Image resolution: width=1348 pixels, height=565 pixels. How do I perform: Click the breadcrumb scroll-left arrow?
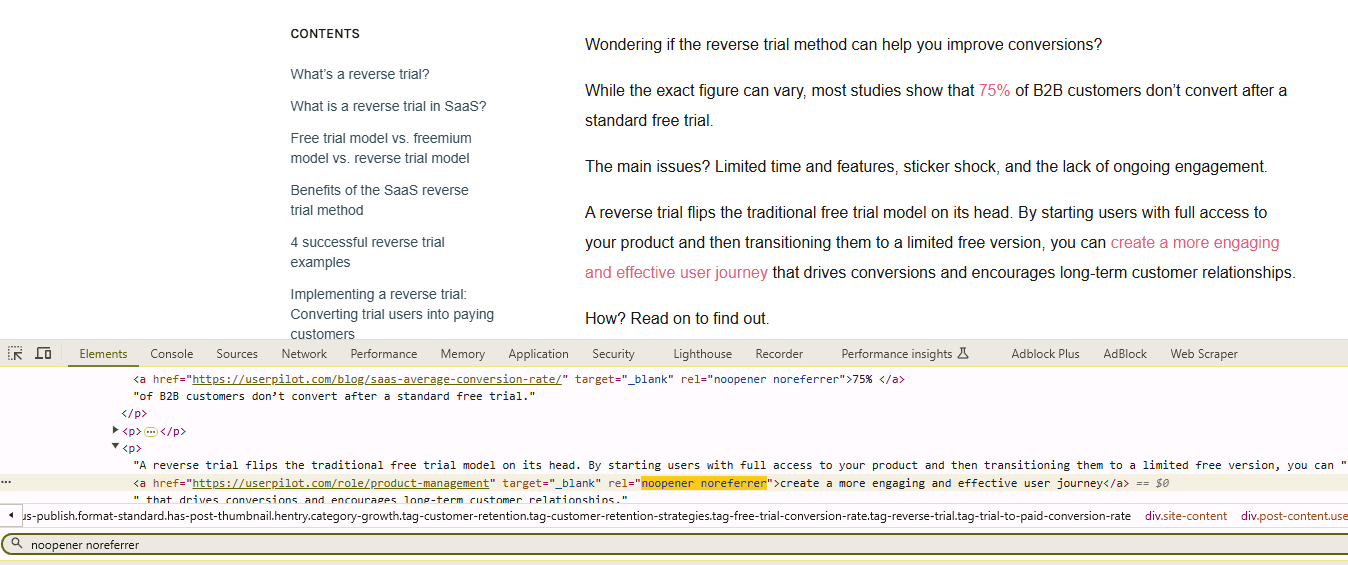[x=10, y=516]
